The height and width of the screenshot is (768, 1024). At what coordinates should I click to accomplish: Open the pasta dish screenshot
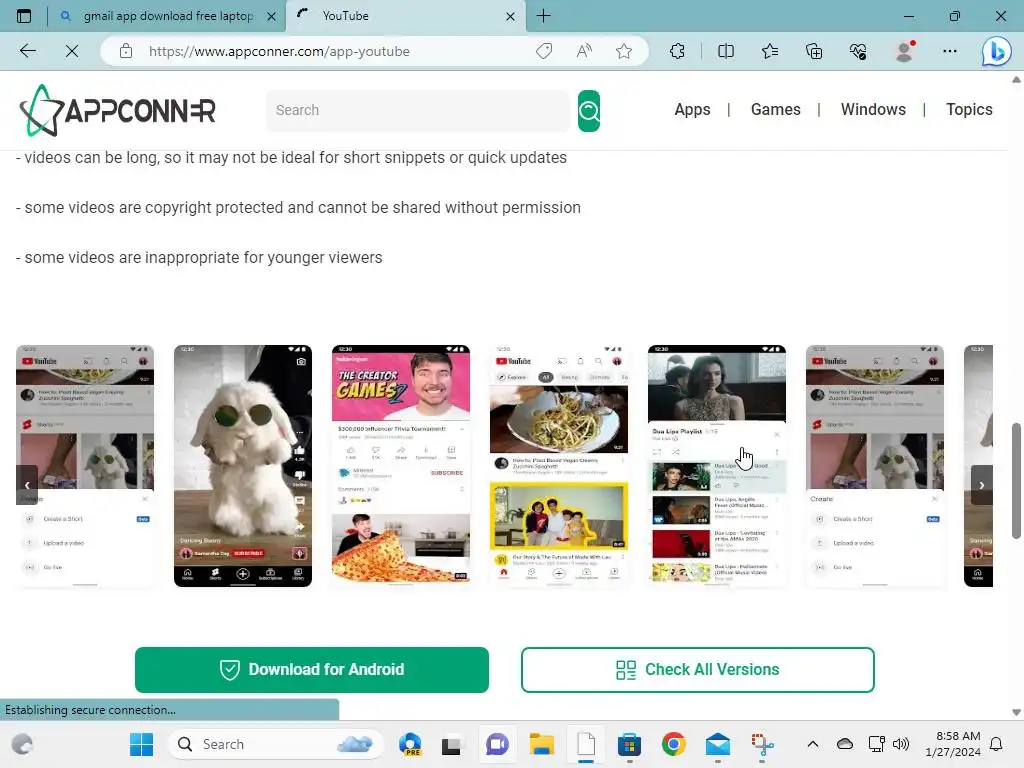[559, 466]
